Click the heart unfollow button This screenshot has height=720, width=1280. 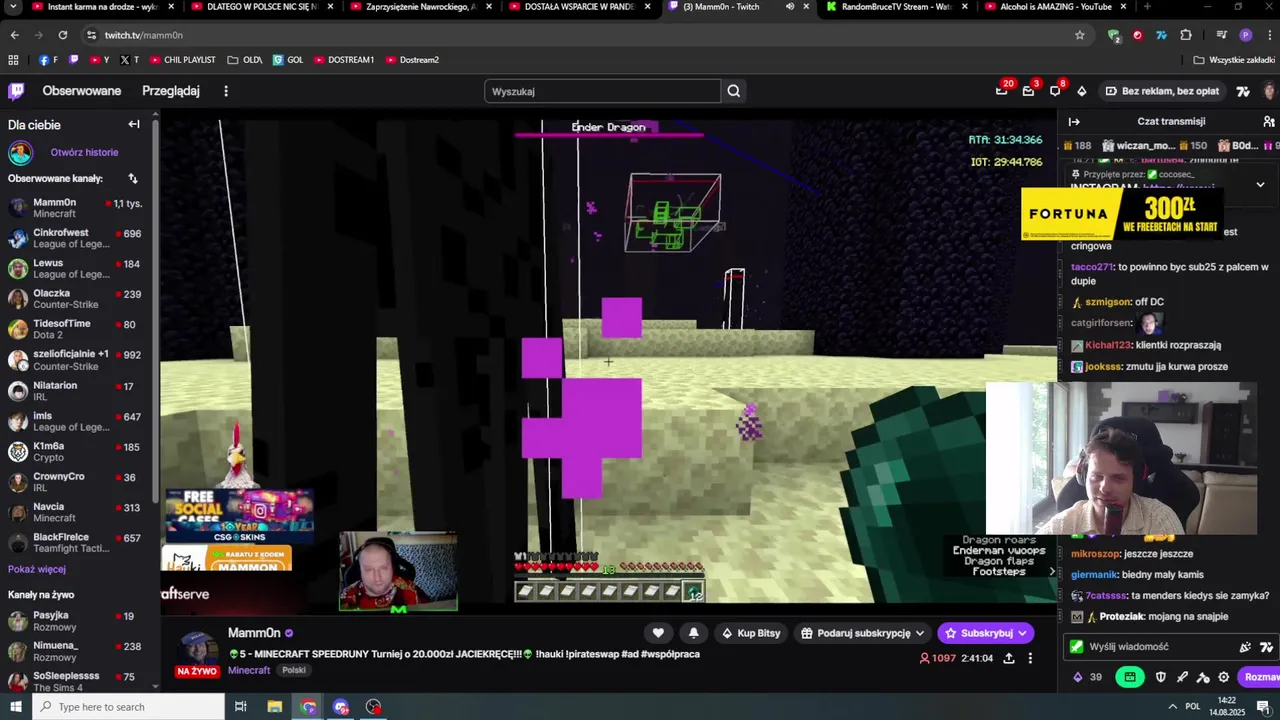(658, 633)
